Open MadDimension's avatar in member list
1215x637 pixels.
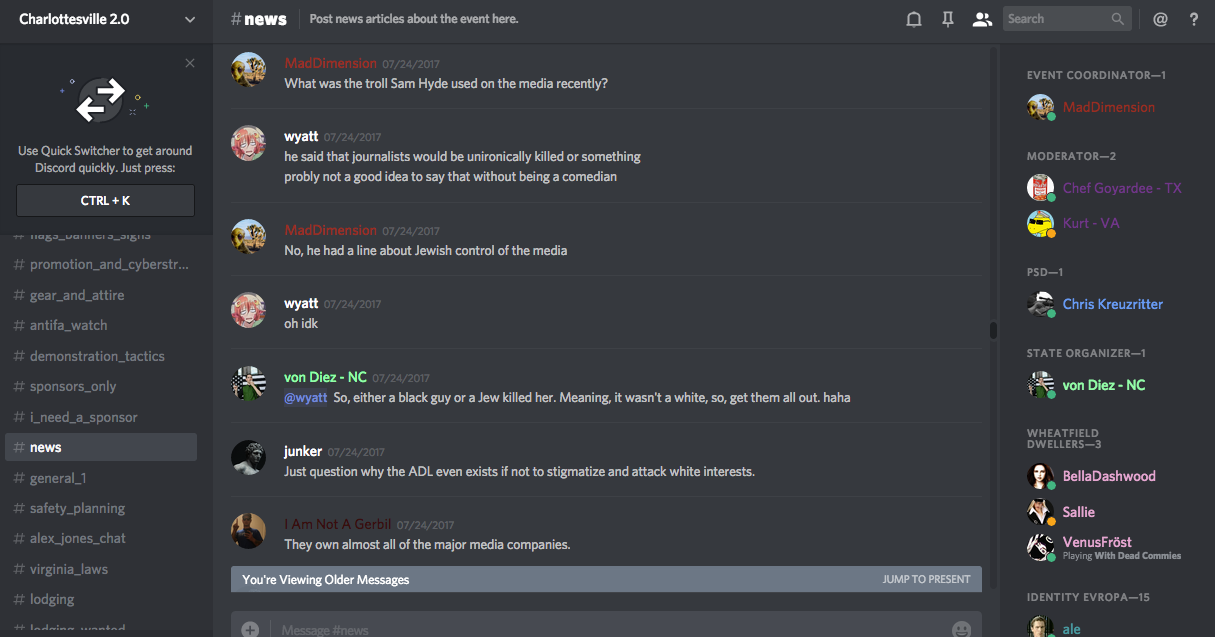pos(1041,107)
